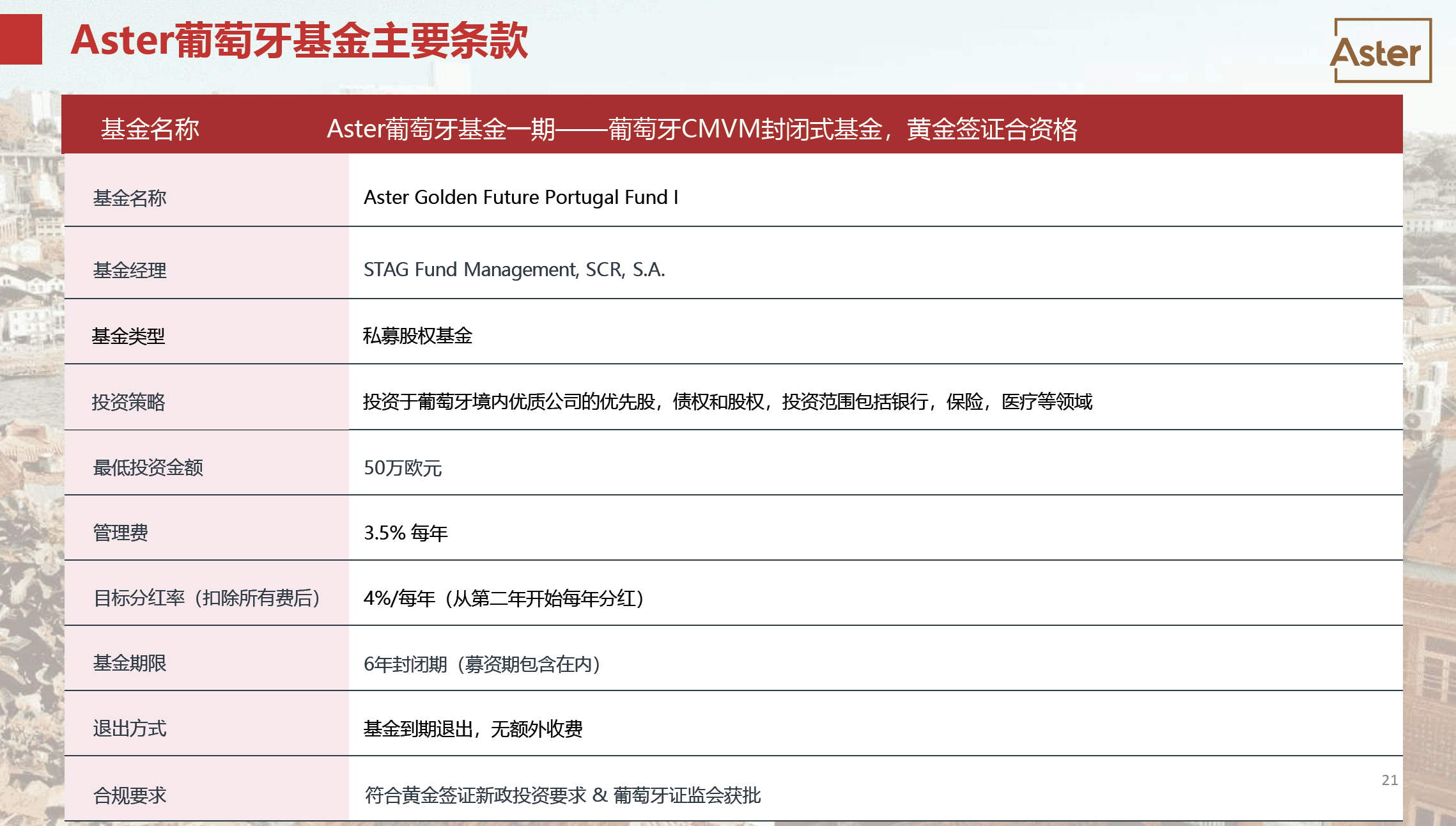1456x826 pixels.
Task: Click the '退出方式' row label
Action: click(130, 729)
